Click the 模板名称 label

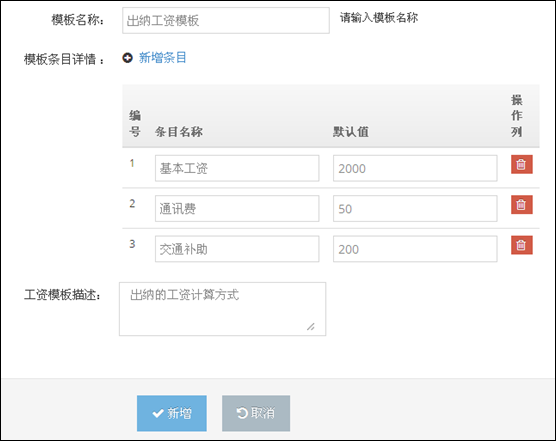click(x=78, y=20)
